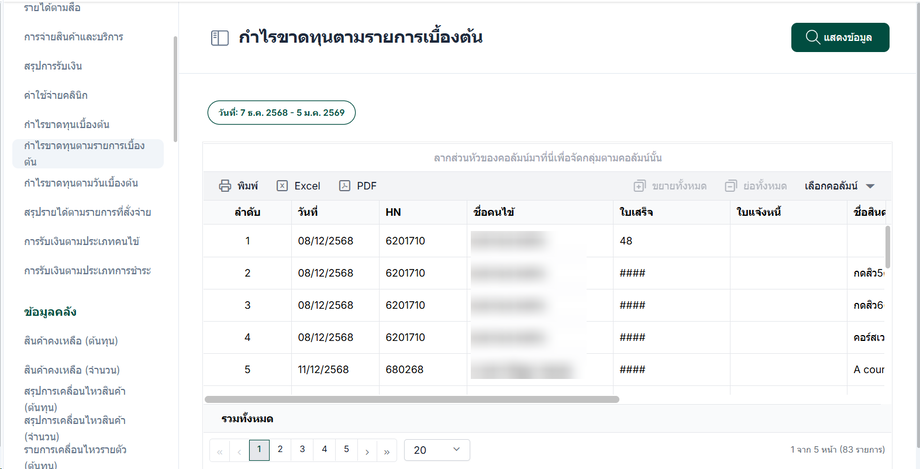Image resolution: width=920 pixels, height=469 pixels.
Task: Open the date range filter chip
Action: tap(281, 113)
